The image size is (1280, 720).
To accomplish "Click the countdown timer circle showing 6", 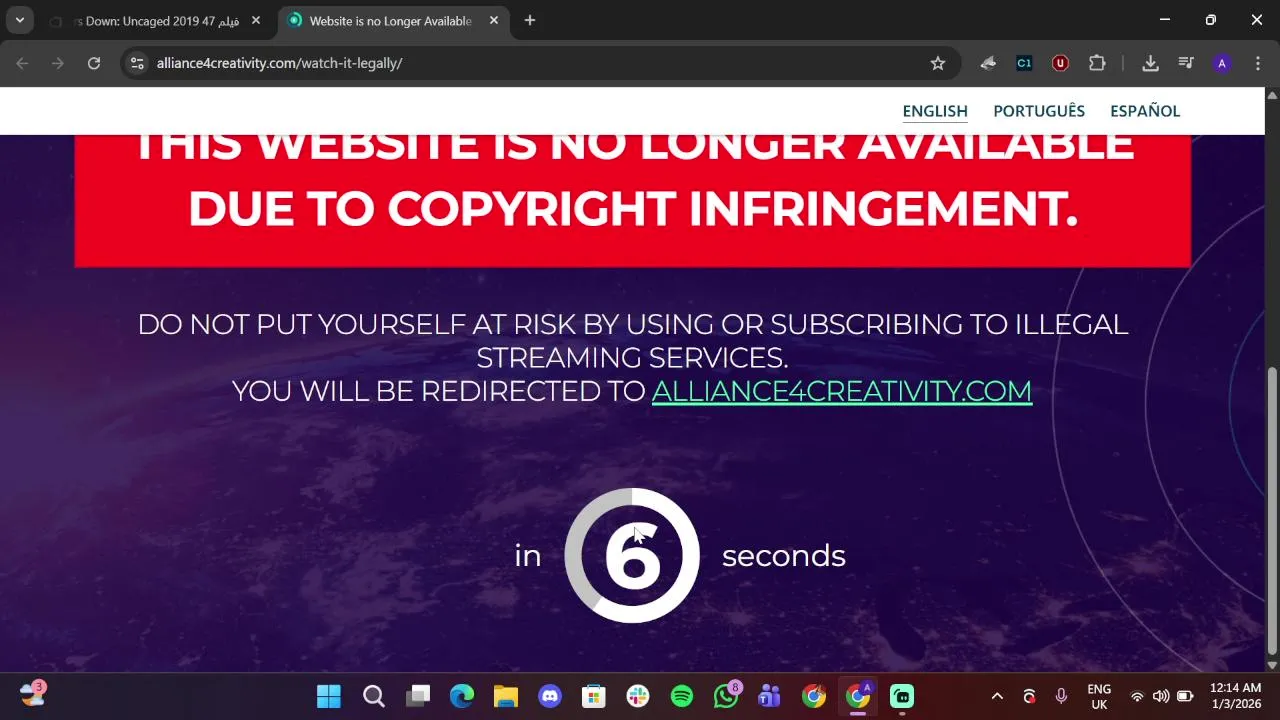I will tap(632, 556).
